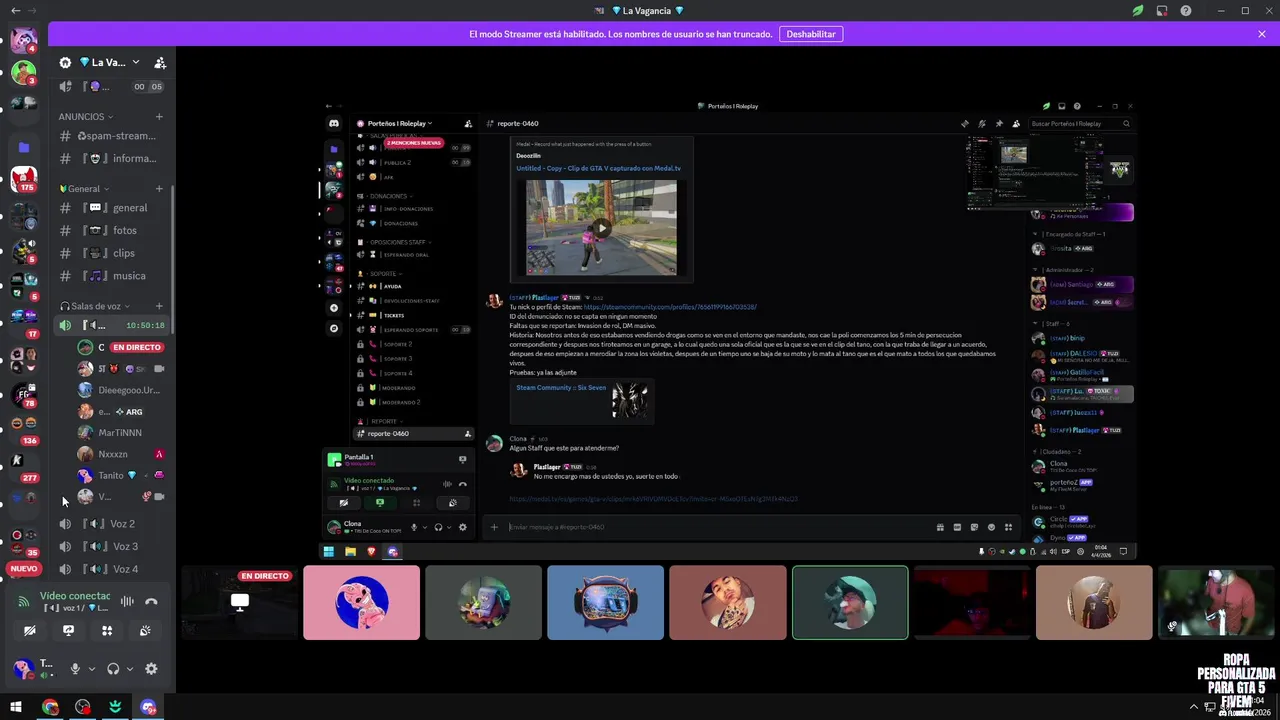Open Untitled - Copy clip link in streamed Discord
Viewport: 1280px width, 720px height.
coord(598,168)
